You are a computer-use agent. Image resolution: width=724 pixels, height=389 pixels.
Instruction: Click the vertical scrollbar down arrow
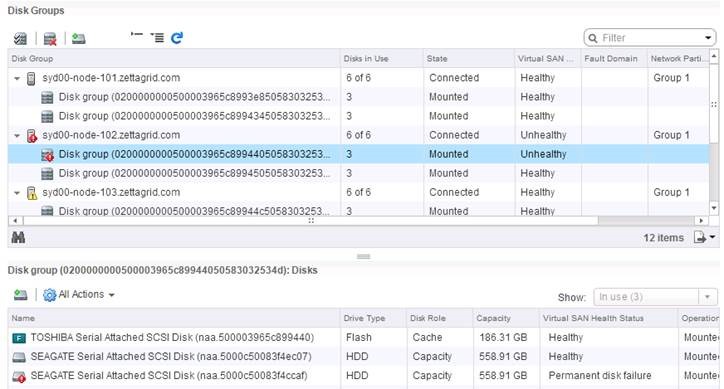tap(714, 209)
